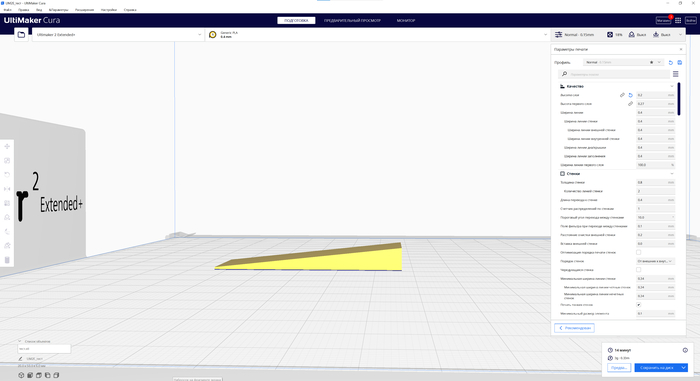Save profile icon beside reset arrow

[x=679, y=63]
